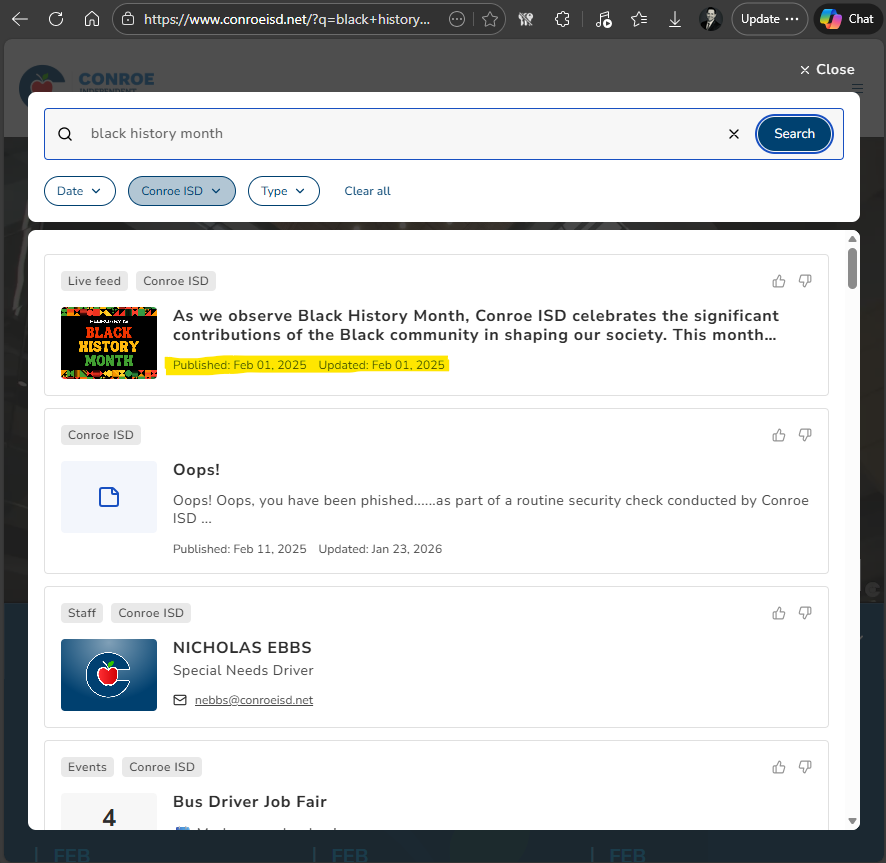This screenshot has width=886, height=863.
Task: Open the browser extensions puzzle icon
Action: pyautogui.click(x=562, y=19)
